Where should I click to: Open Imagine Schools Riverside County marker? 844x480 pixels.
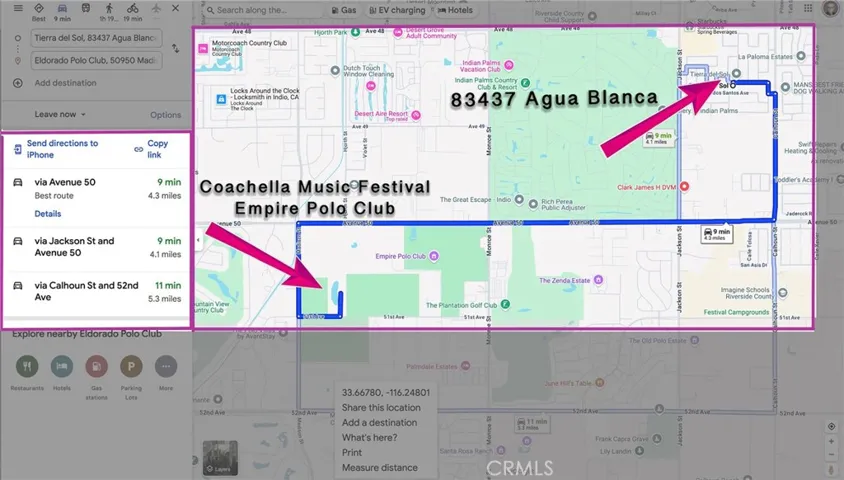pos(783,293)
